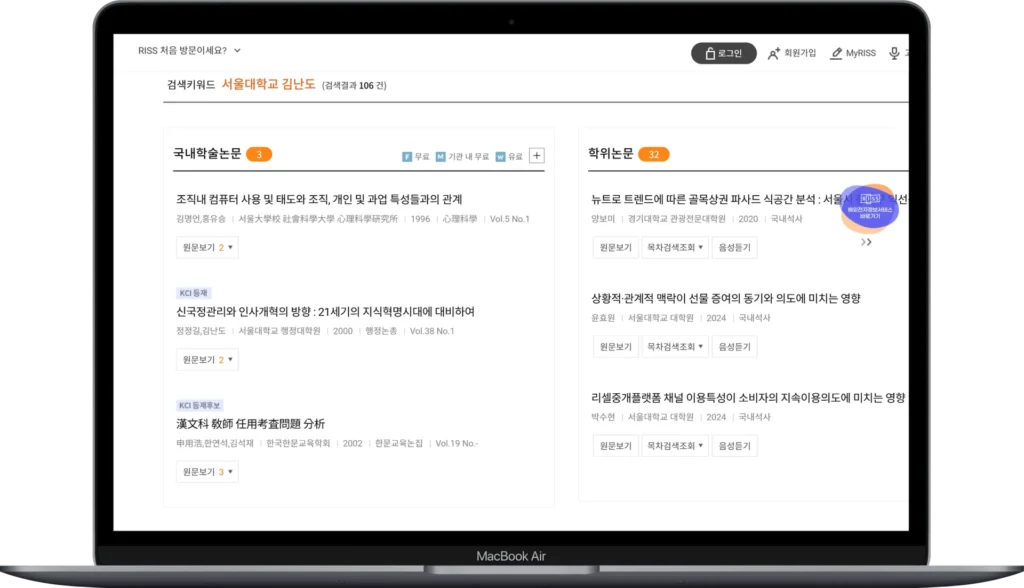This screenshot has width=1024, height=588.
Task: Click the 학위논문 count badge 32
Action: 653,154
